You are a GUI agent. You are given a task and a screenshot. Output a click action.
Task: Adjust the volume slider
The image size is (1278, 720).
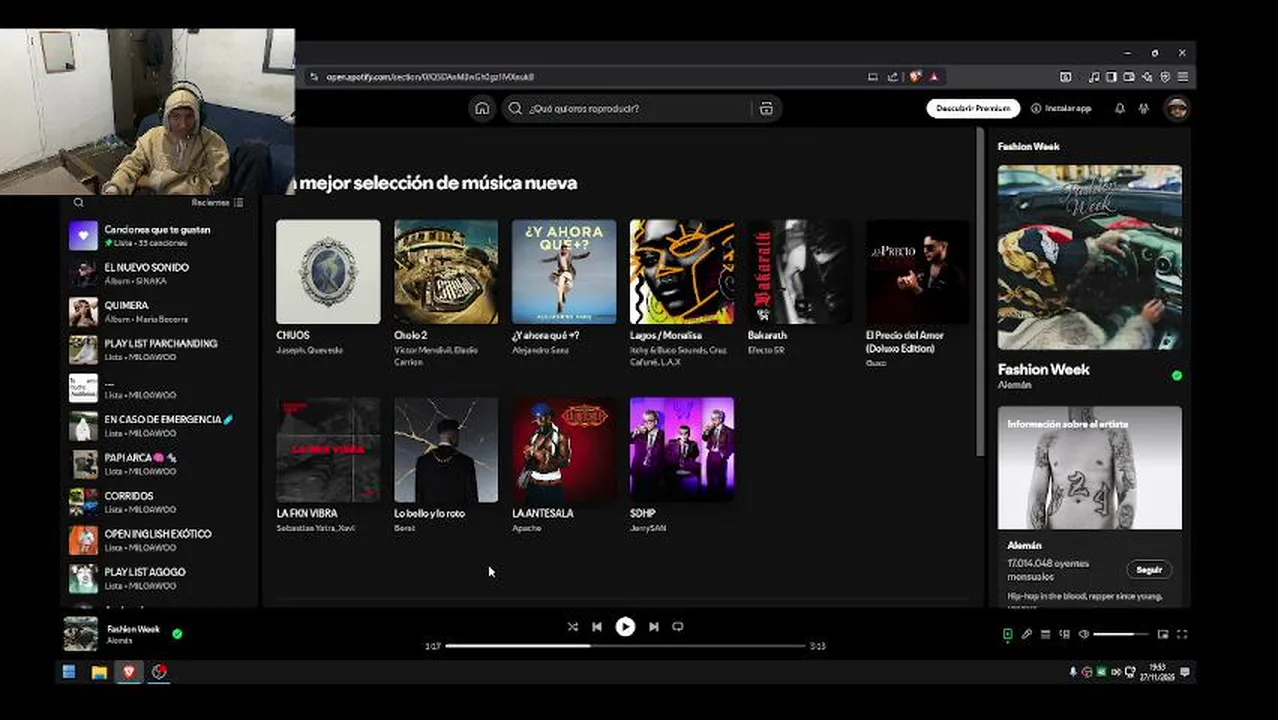pyautogui.click(x=1120, y=634)
